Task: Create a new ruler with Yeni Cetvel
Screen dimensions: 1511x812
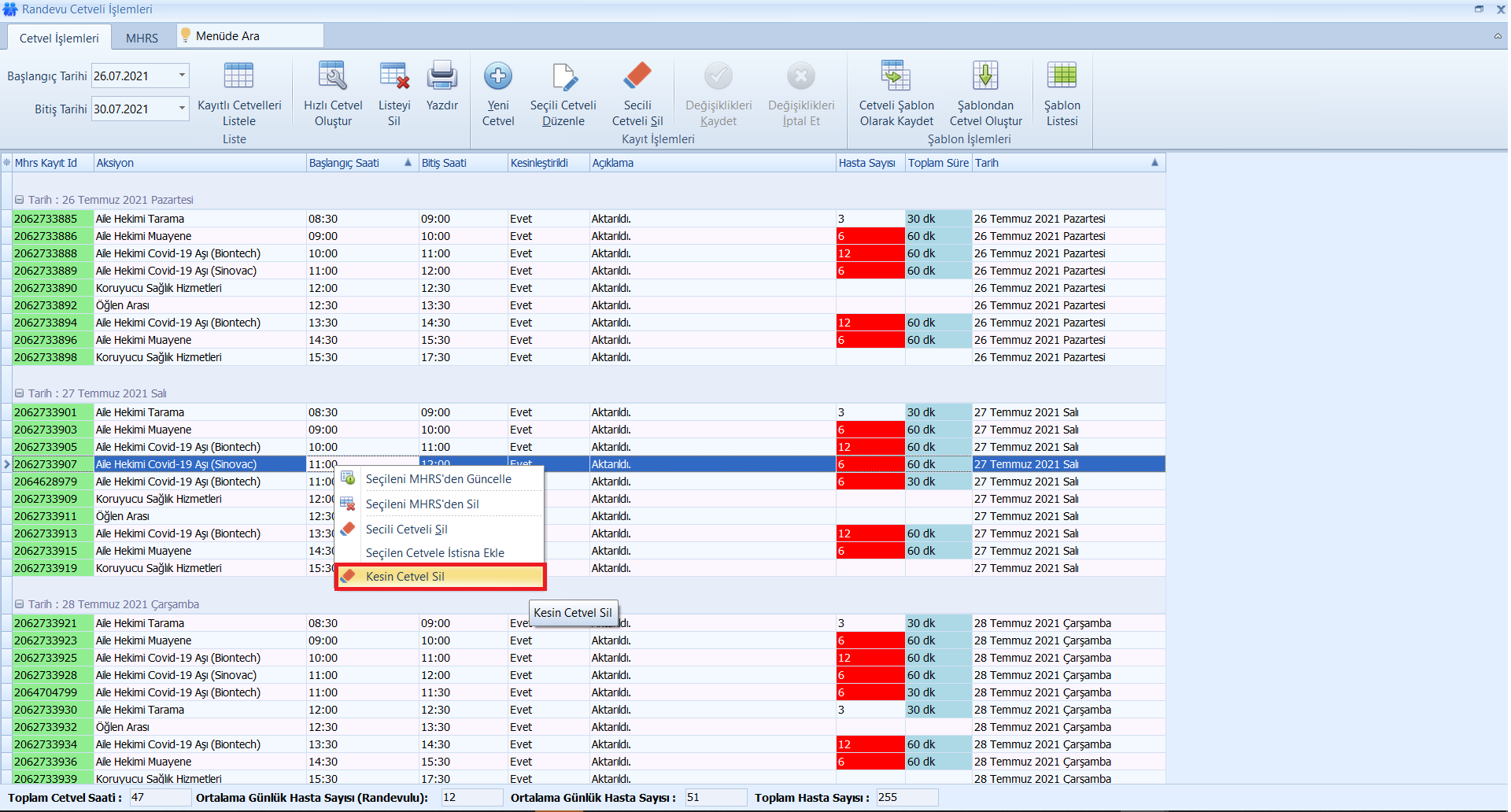Action: (497, 76)
